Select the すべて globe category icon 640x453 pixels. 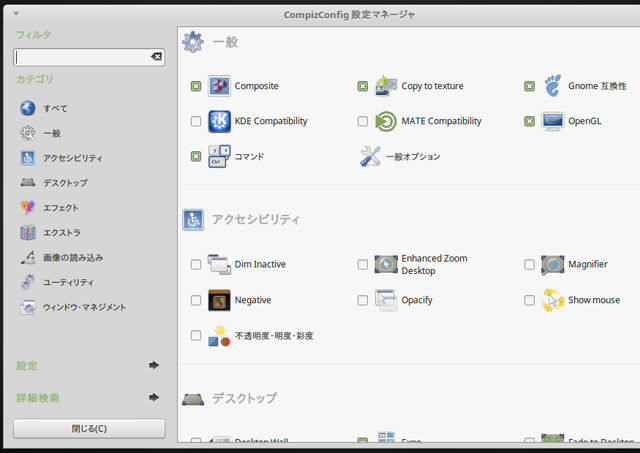(28, 108)
